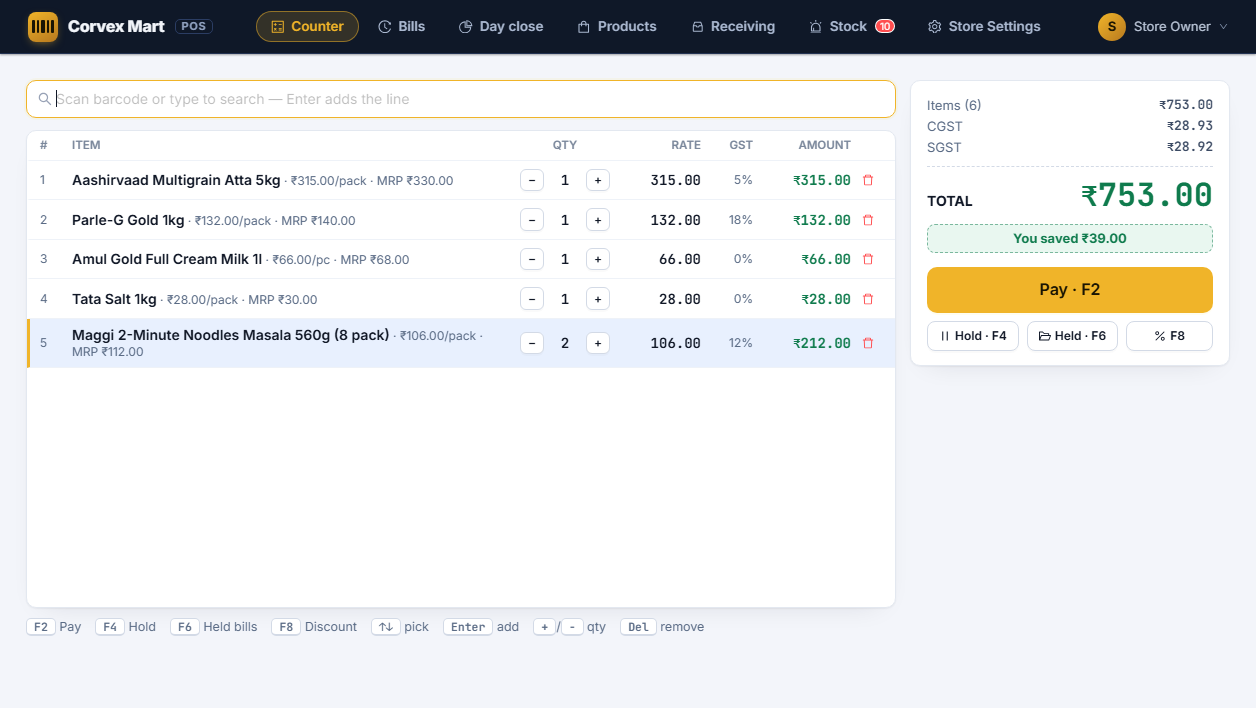Focus the barcode scan search field
This screenshot has width=1256, height=708.
click(x=461, y=99)
